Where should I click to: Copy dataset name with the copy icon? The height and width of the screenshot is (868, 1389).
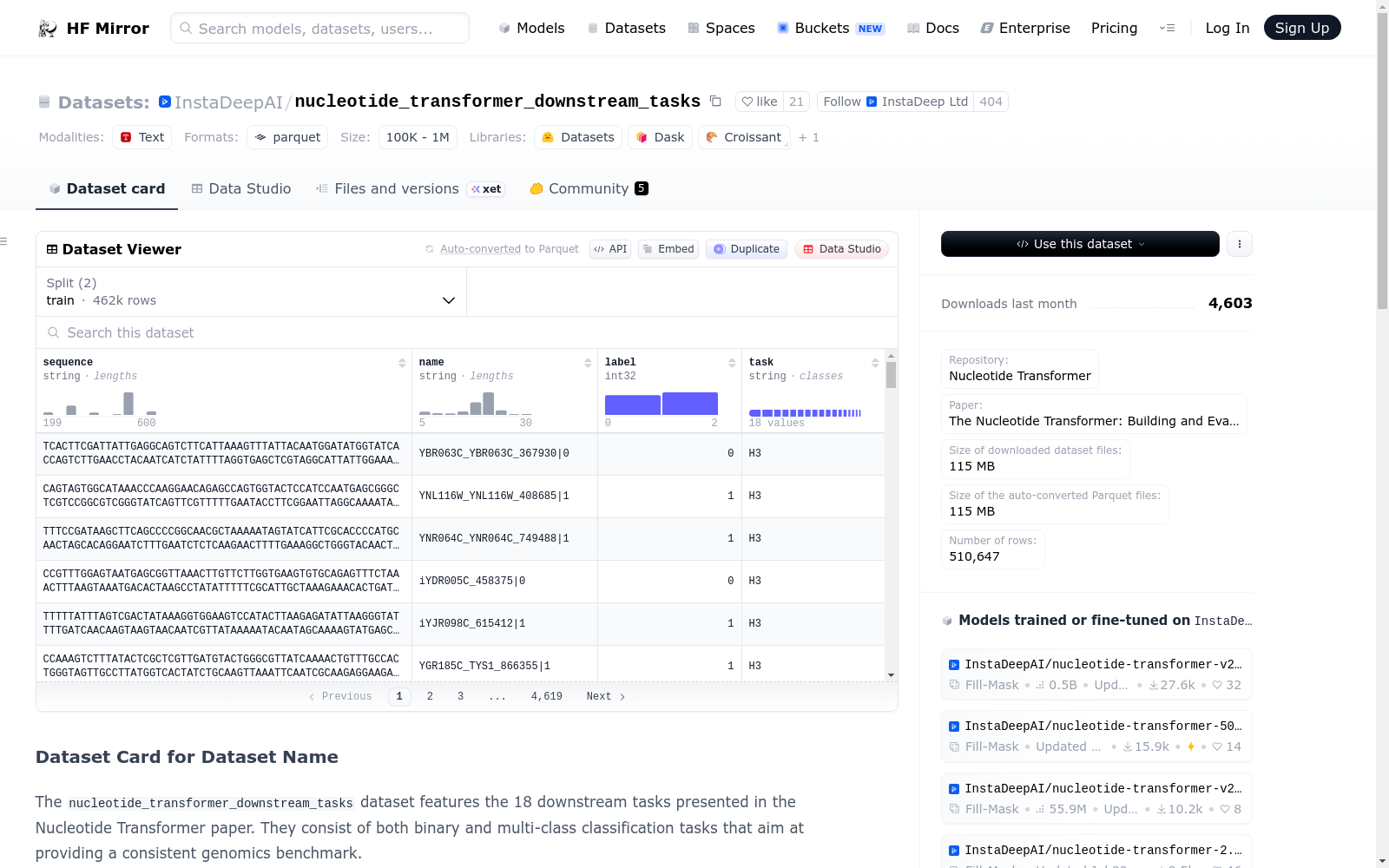(x=715, y=102)
